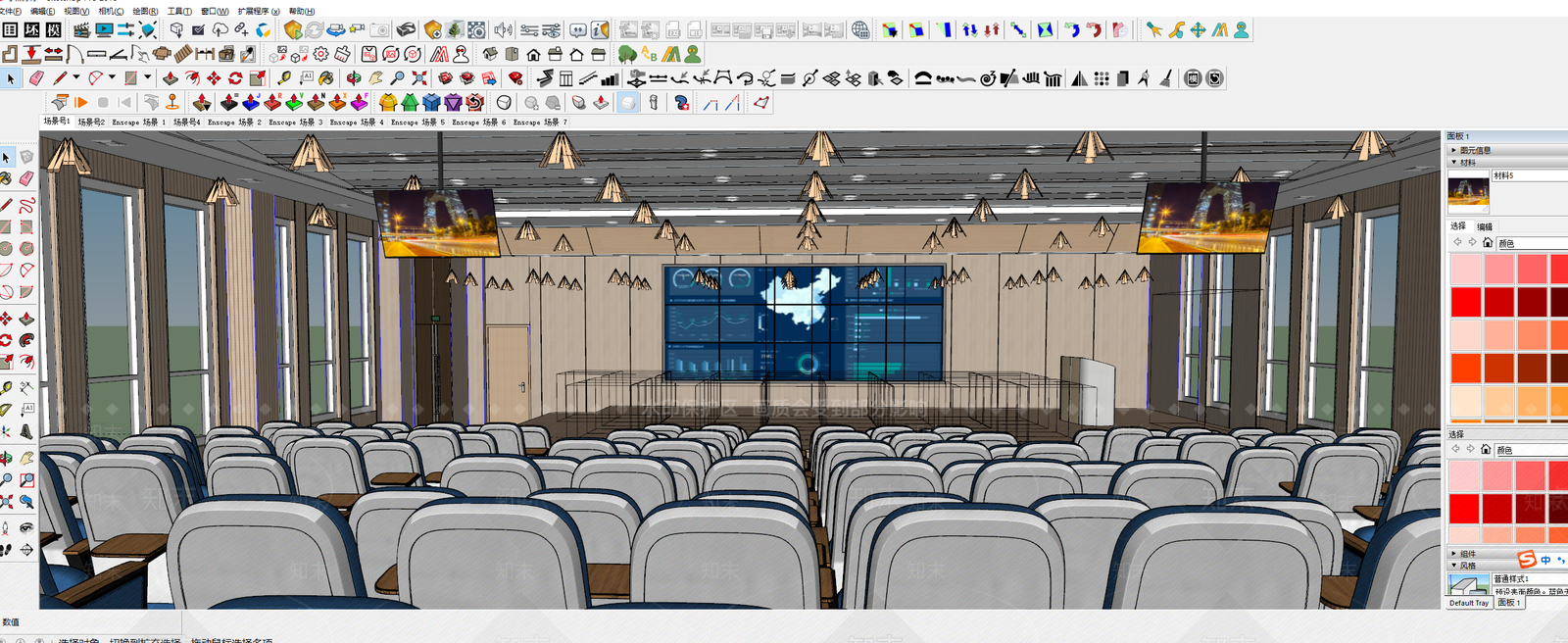Image resolution: width=1568 pixels, height=643 pixels.
Task: Pick pure red swatch in upper palette
Action: (1466, 302)
